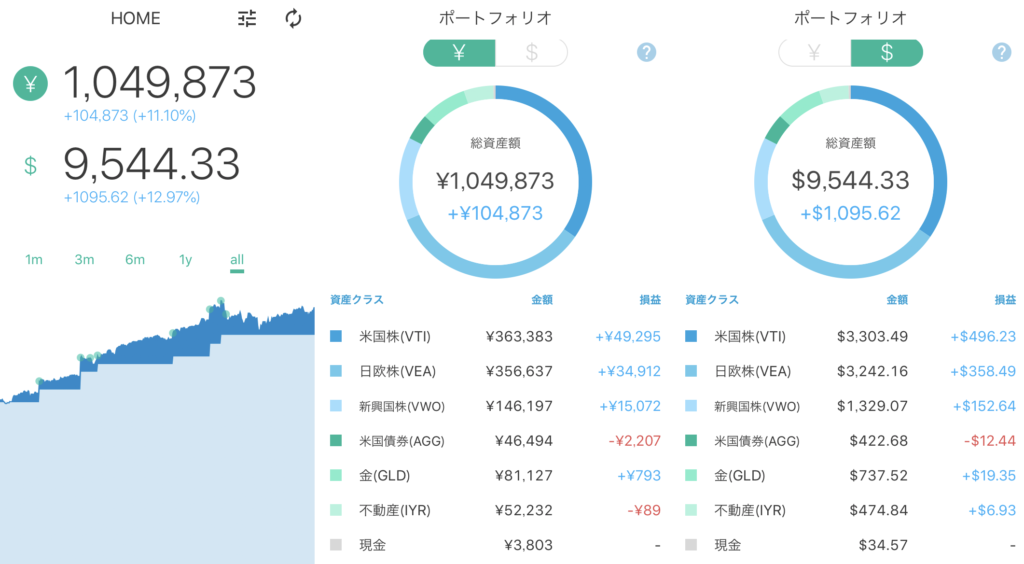Click 現金 gray swatch in yen list

pos(336,544)
